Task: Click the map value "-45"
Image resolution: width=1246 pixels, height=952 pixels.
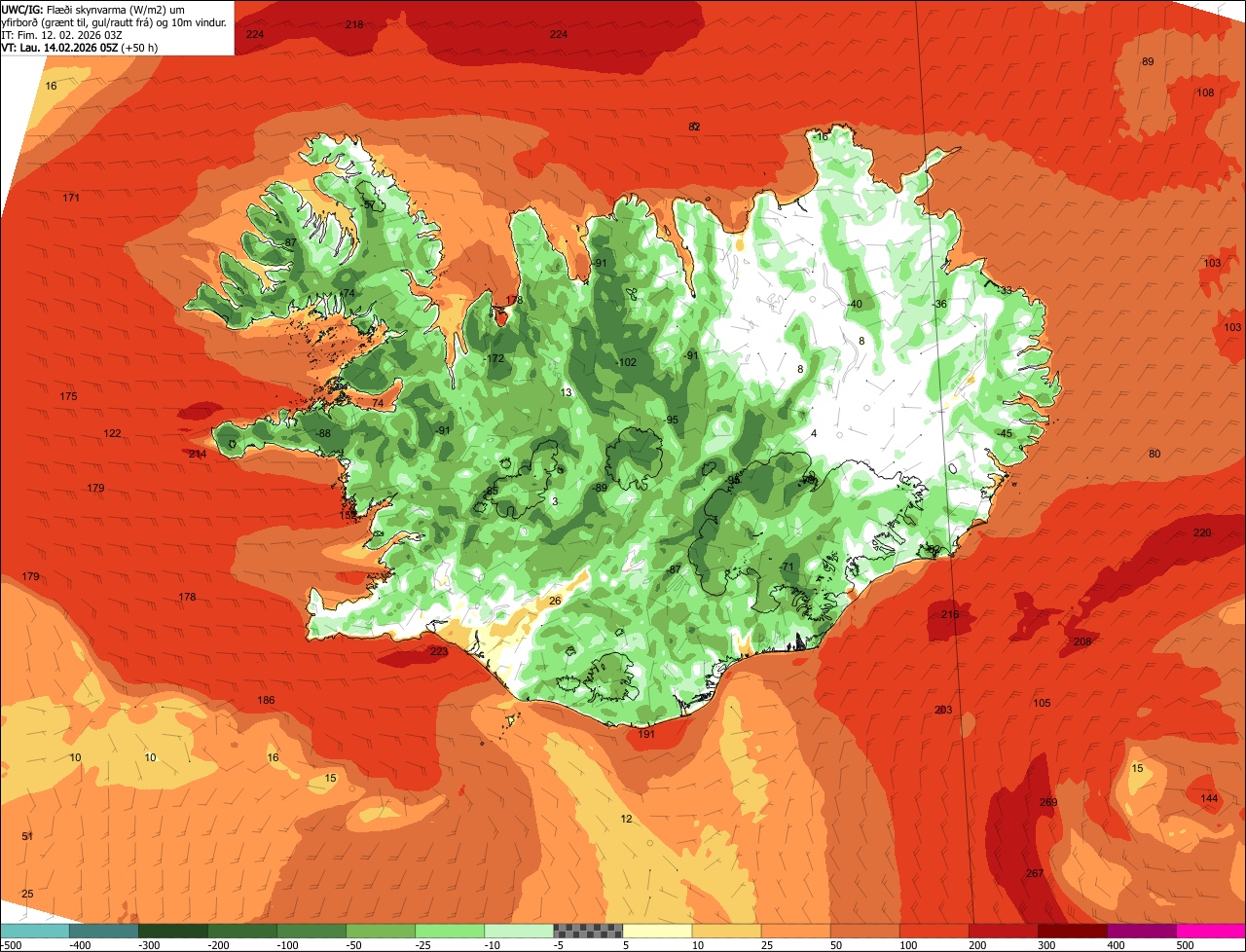Action: tap(1004, 433)
